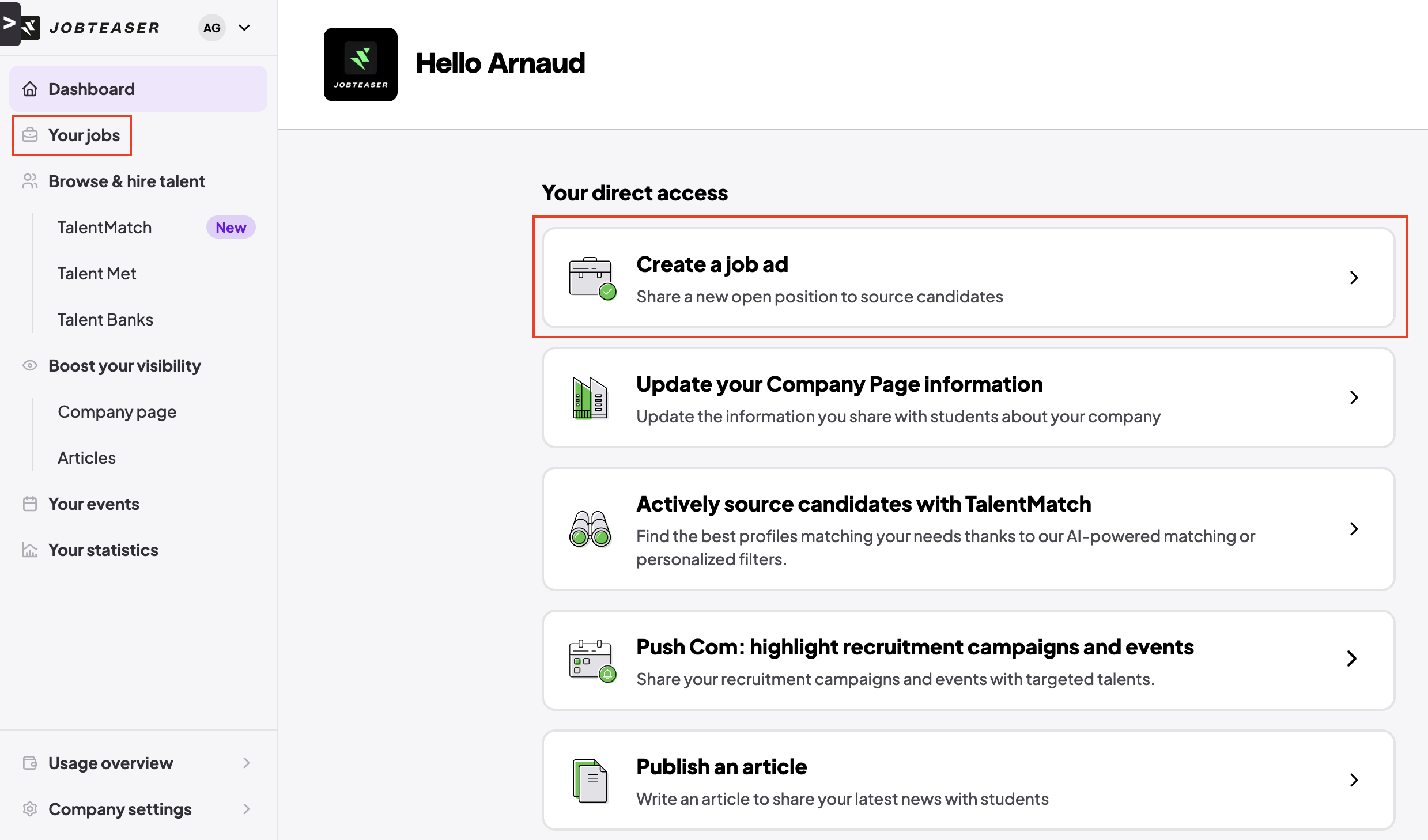Open the TalentMatch menu item
Image resolution: width=1428 pixels, height=840 pixels.
105,228
